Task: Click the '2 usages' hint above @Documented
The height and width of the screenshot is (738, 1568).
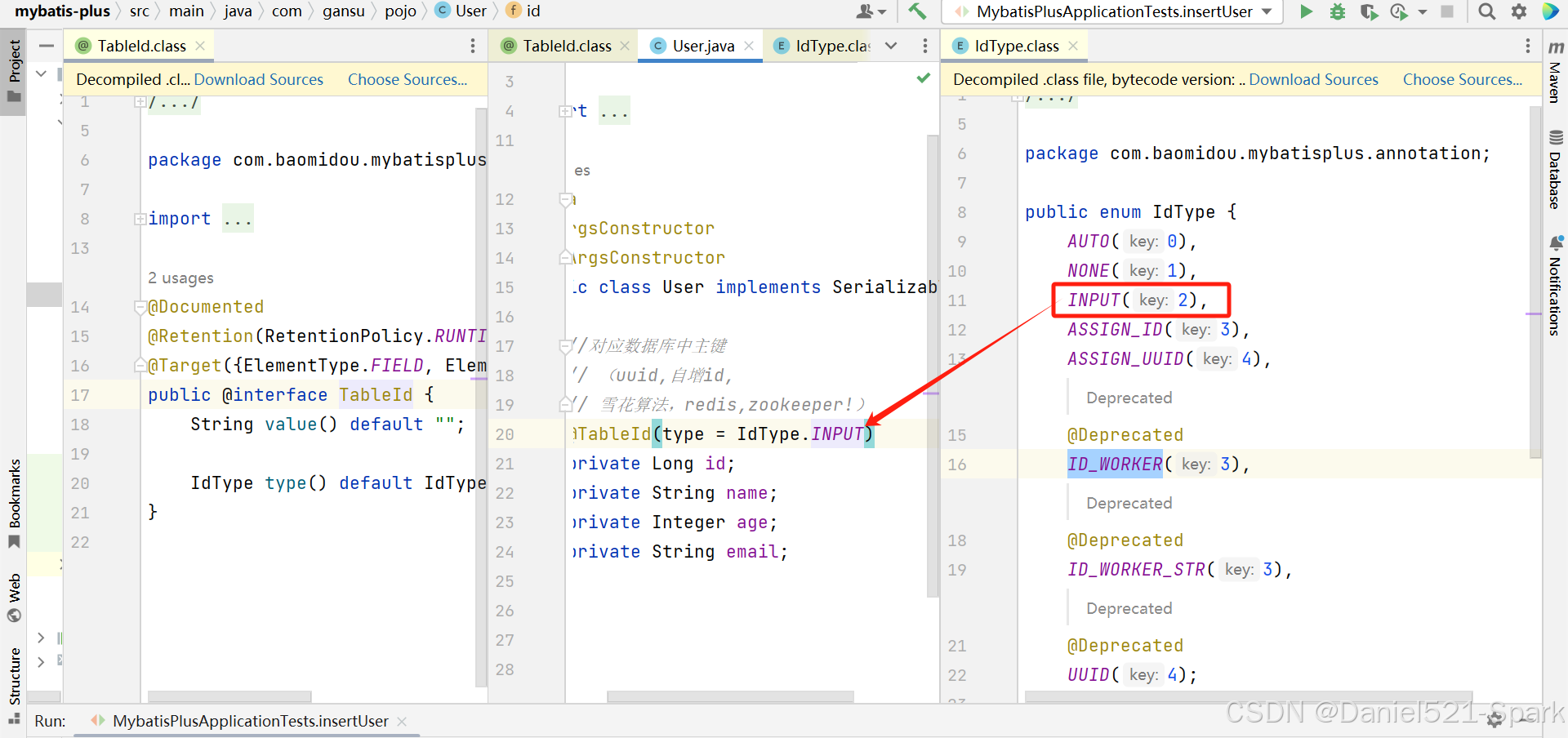Action: (180, 278)
